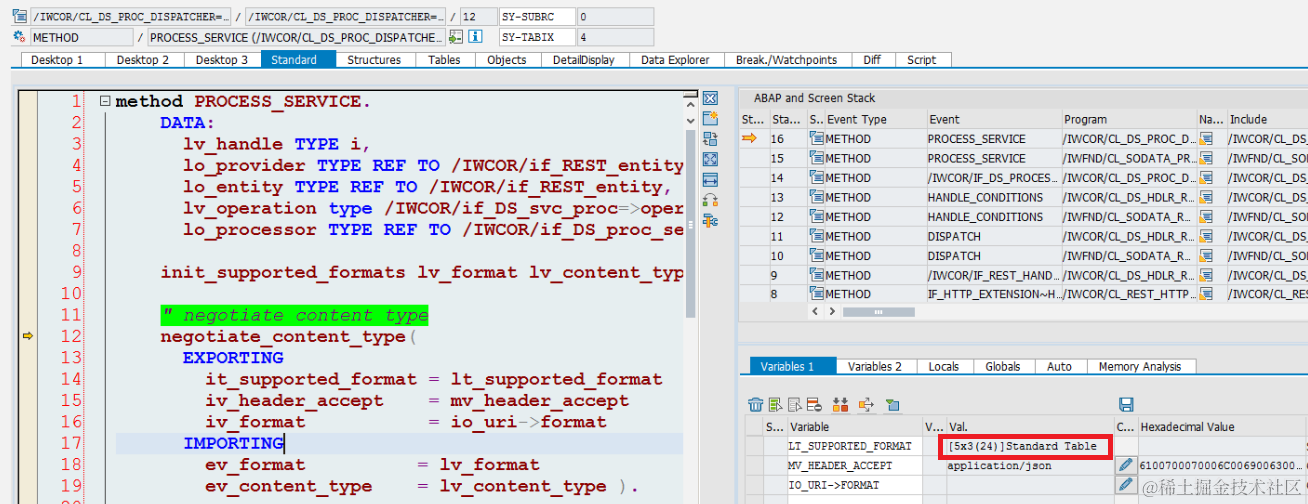Click the export arrow icon in variables toolbar
Image resolution: width=1308 pixels, height=504 pixels.
[x=867, y=405]
